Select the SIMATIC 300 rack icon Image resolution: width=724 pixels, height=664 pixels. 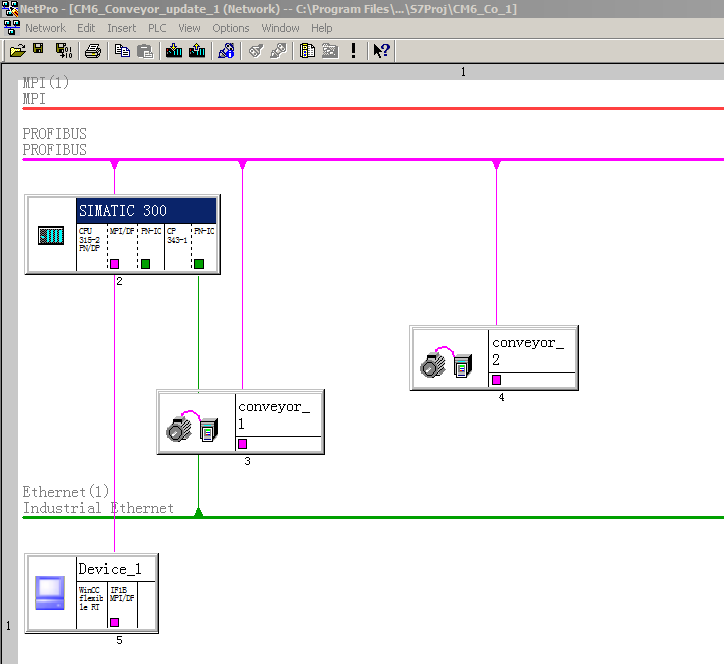[x=51, y=235]
